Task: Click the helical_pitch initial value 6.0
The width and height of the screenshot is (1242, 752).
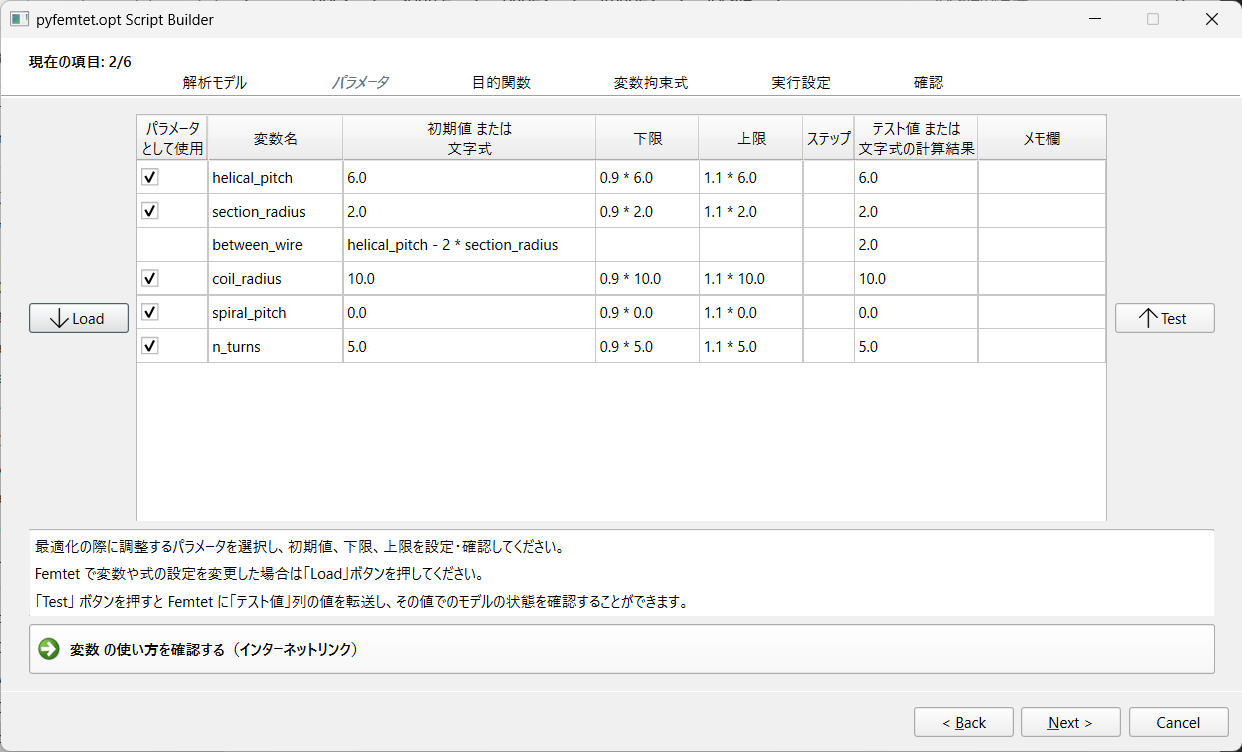Action: coord(469,177)
